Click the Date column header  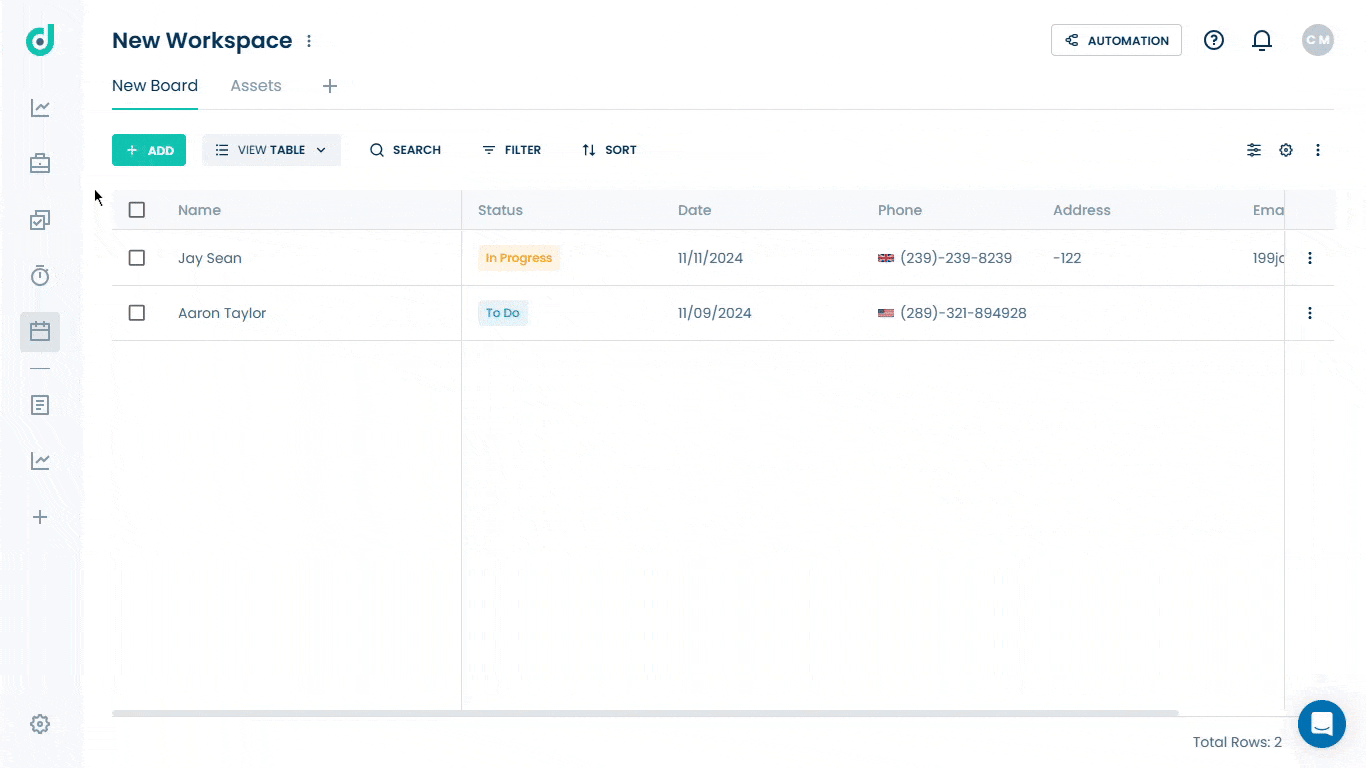tap(695, 210)
